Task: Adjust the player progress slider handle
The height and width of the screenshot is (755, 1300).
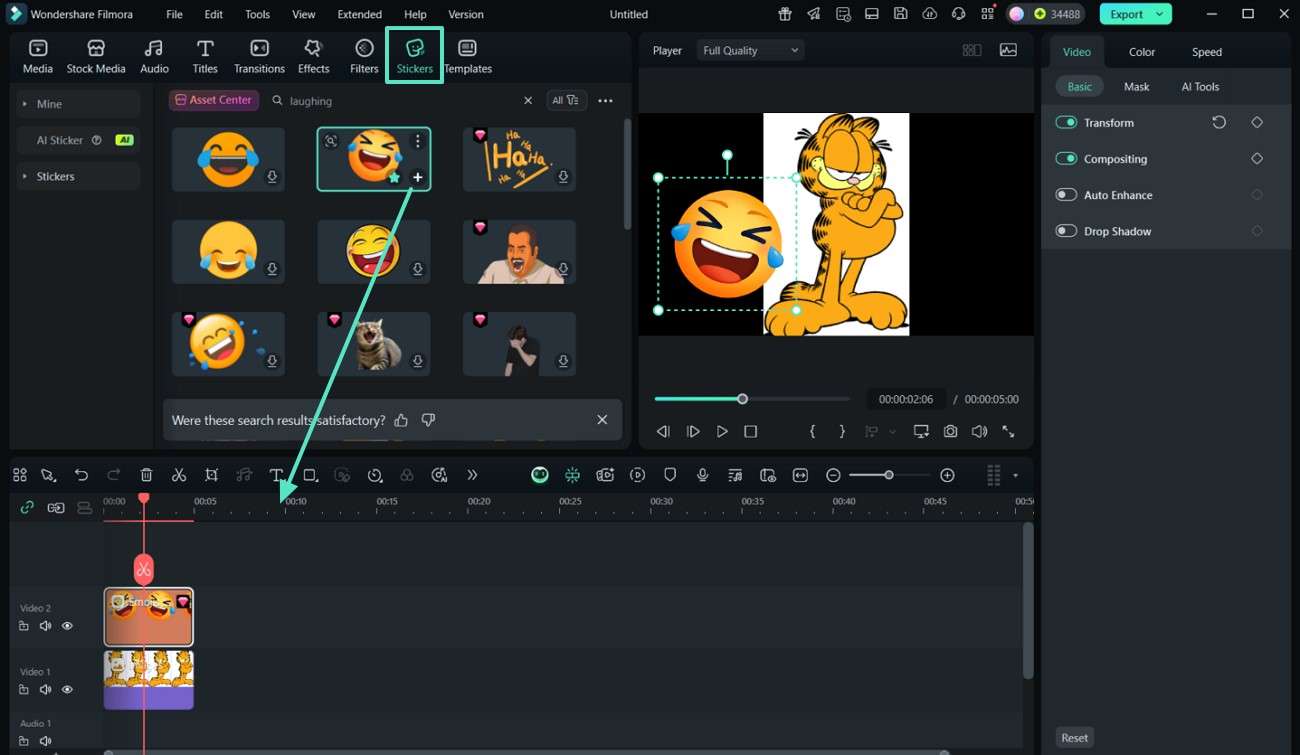Action: click(742, 399)
